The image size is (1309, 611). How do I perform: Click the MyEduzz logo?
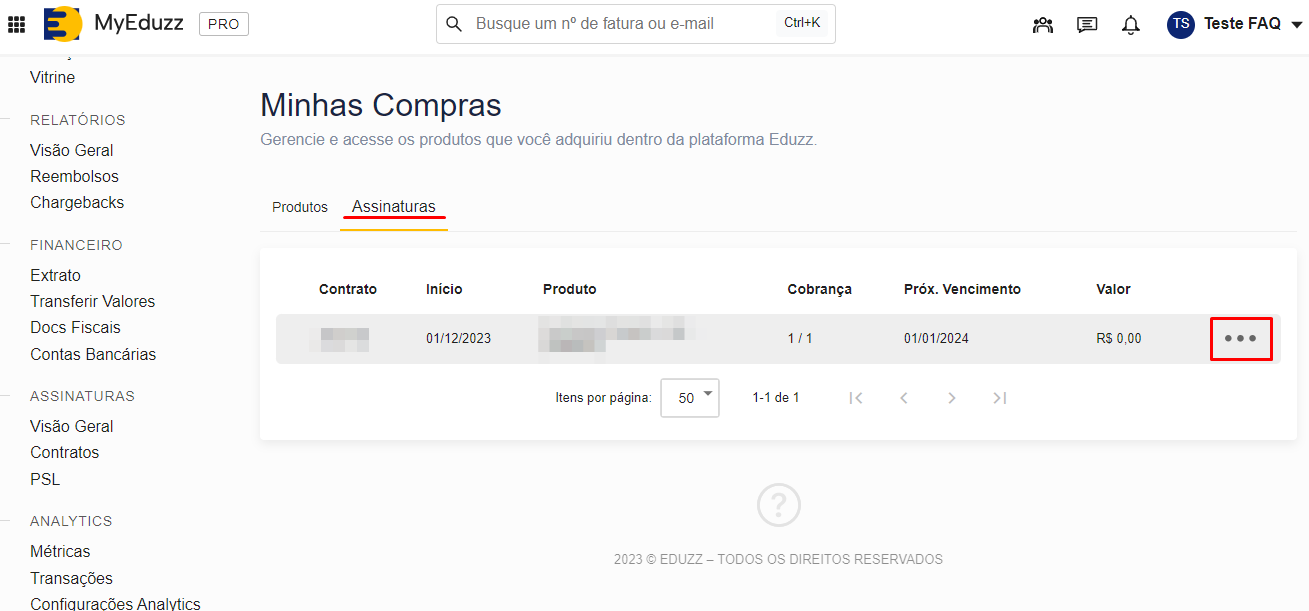62,24
